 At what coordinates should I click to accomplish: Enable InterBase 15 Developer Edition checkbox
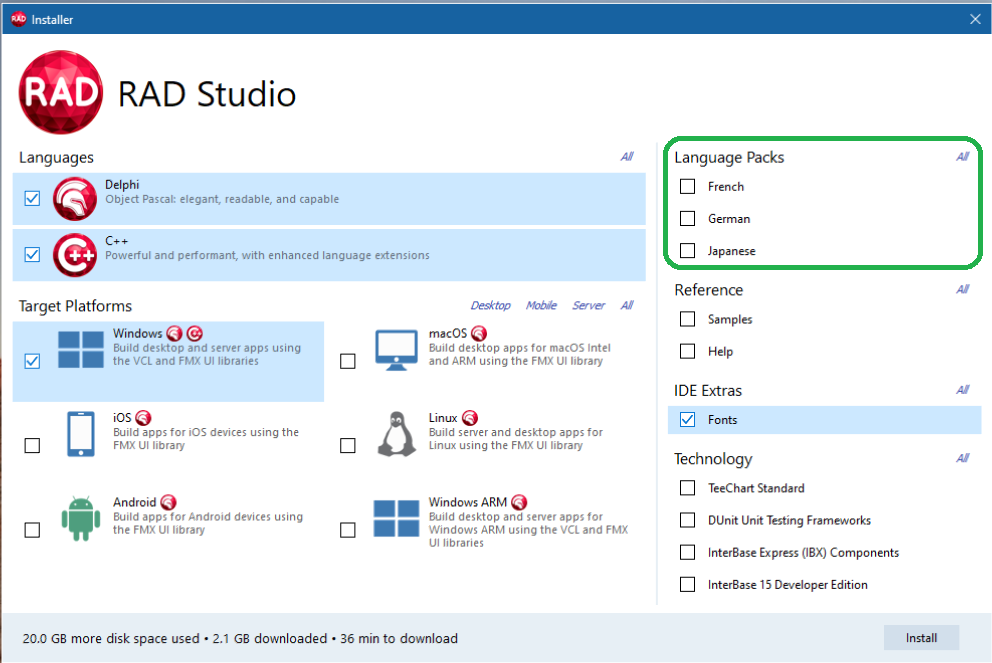click(x=687, y=585)
